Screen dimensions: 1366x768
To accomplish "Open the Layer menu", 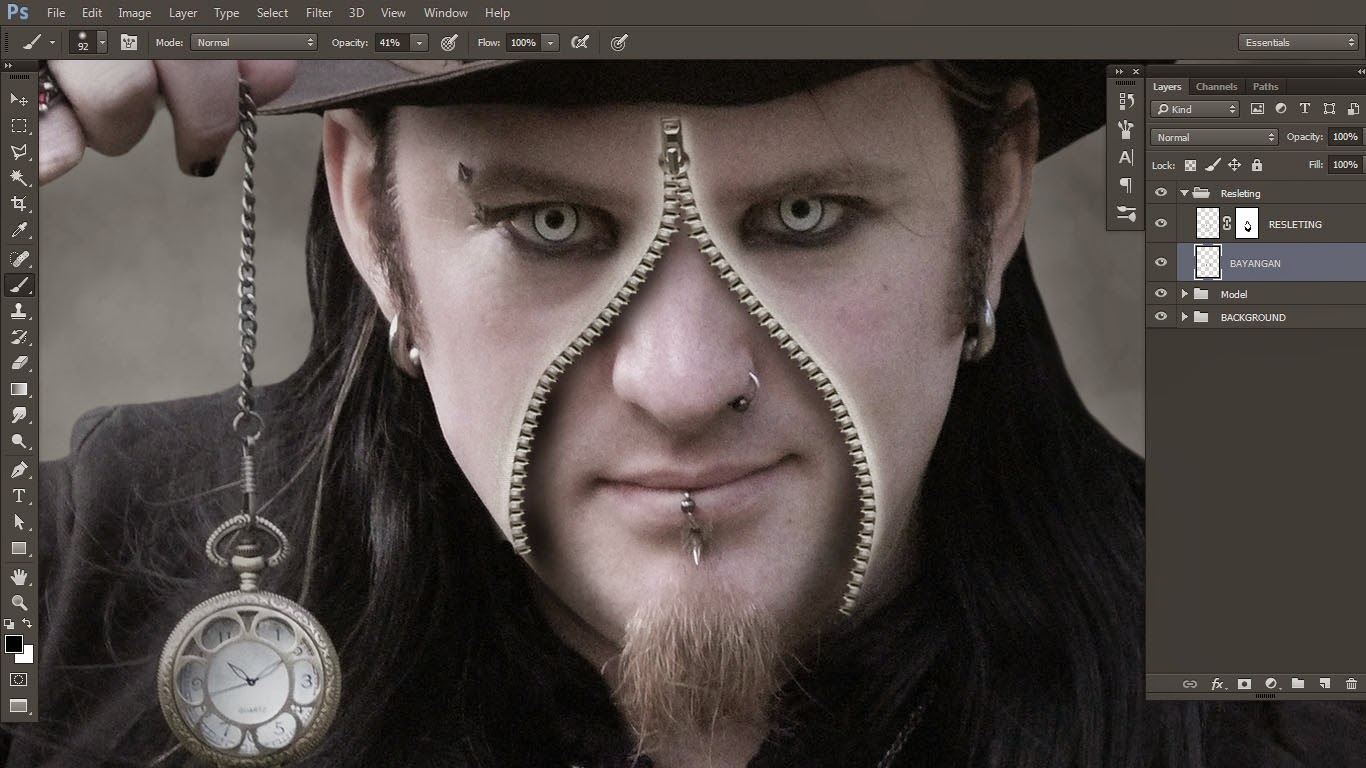I will click(x=183, y=13).
